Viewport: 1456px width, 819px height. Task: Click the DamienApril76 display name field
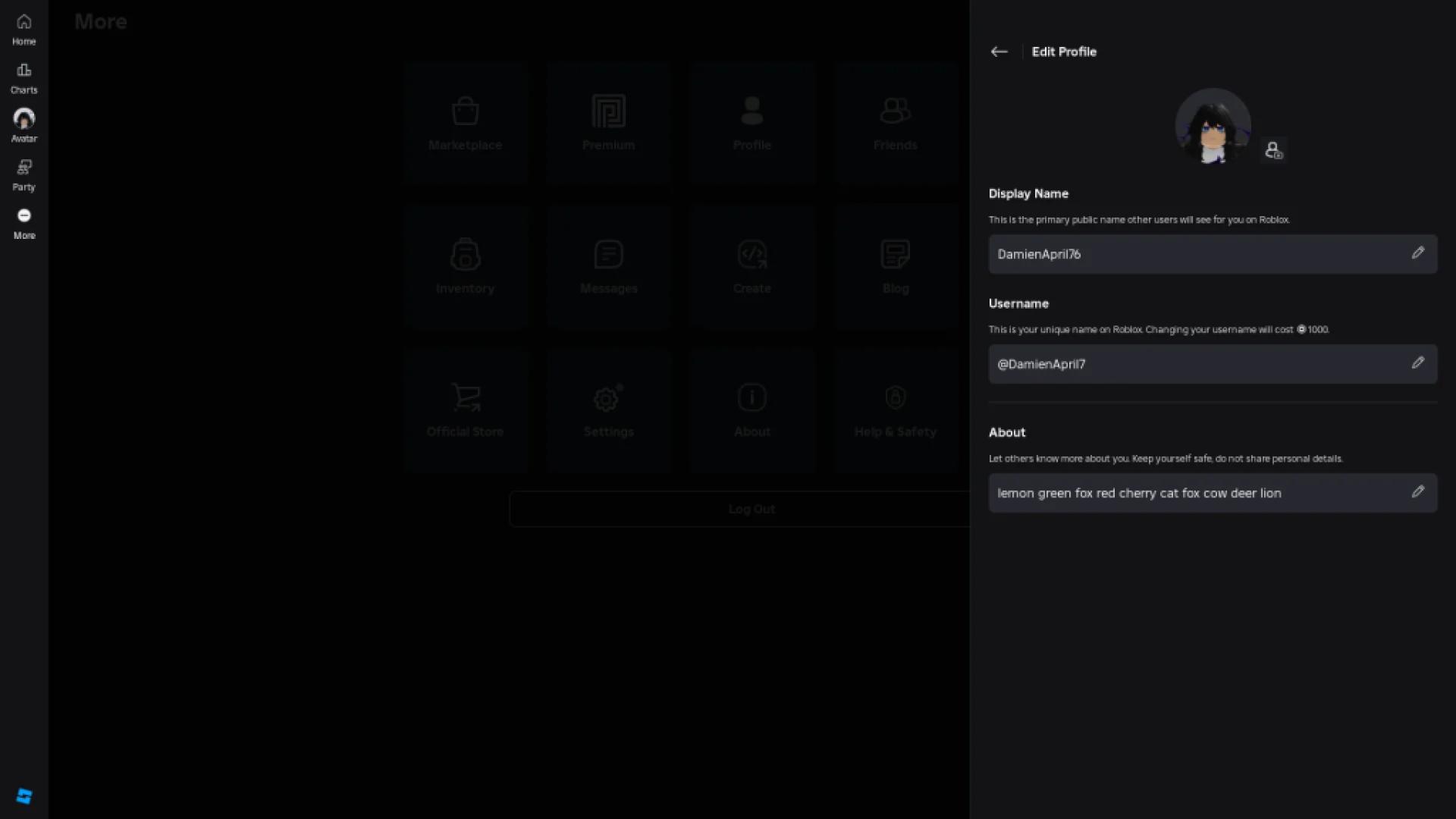[x=1213, y=254]
